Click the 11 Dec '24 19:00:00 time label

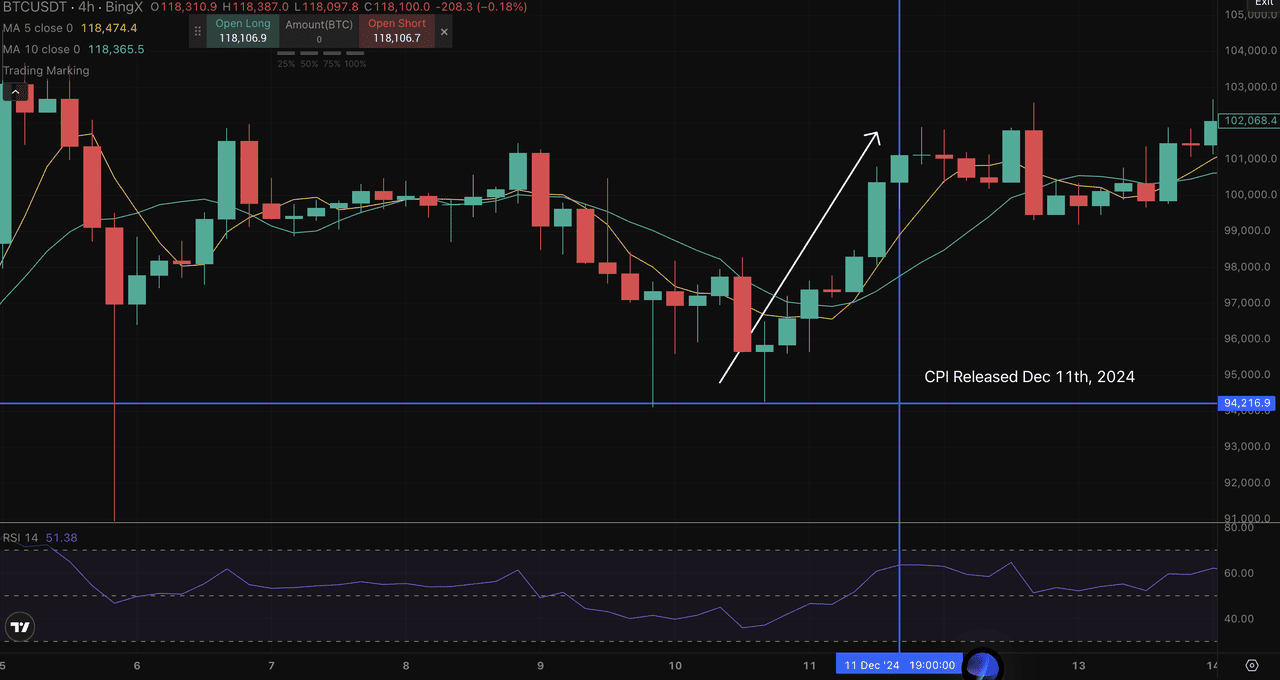tap(900, 665)
